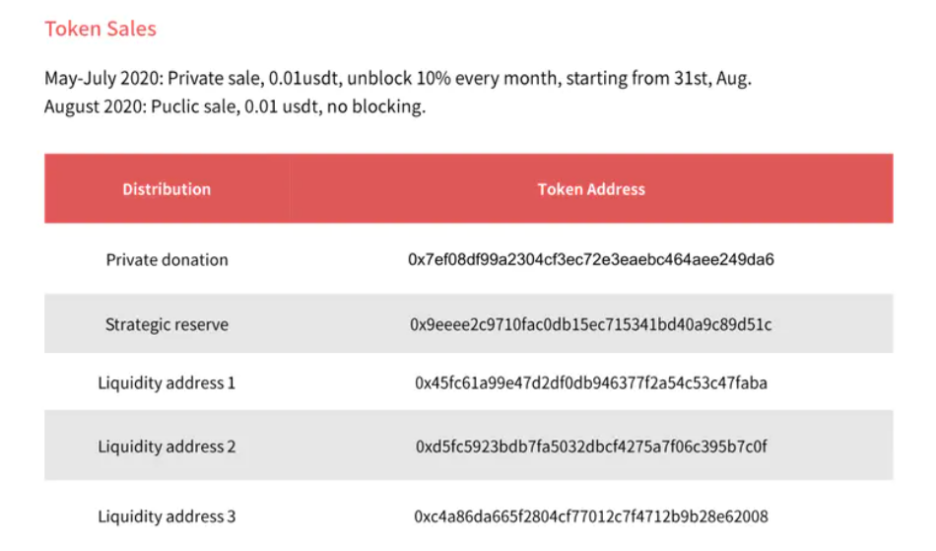
Task: Click the Token Sales heading
Action: [x=100, y=29]
